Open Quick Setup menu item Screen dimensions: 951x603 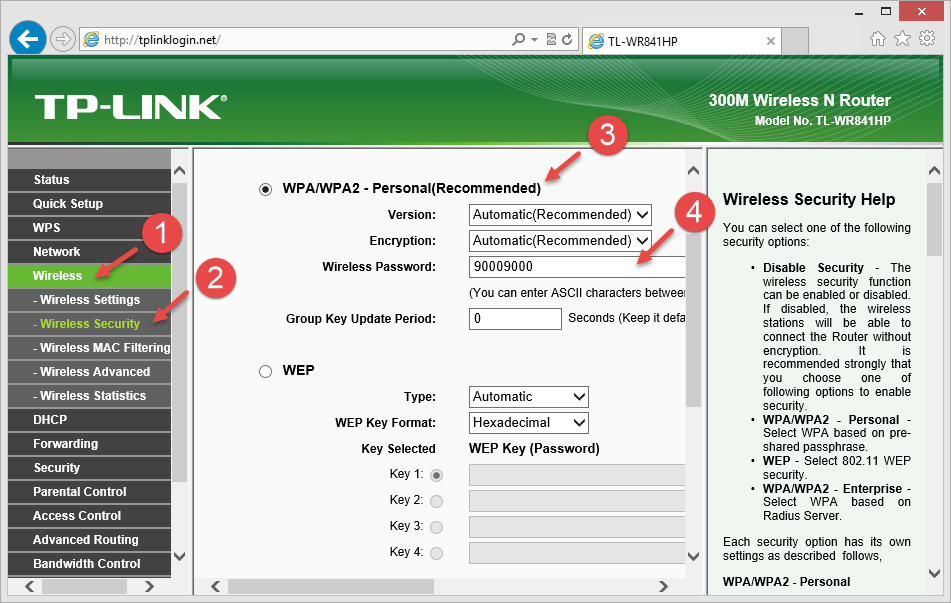(90, 204)
